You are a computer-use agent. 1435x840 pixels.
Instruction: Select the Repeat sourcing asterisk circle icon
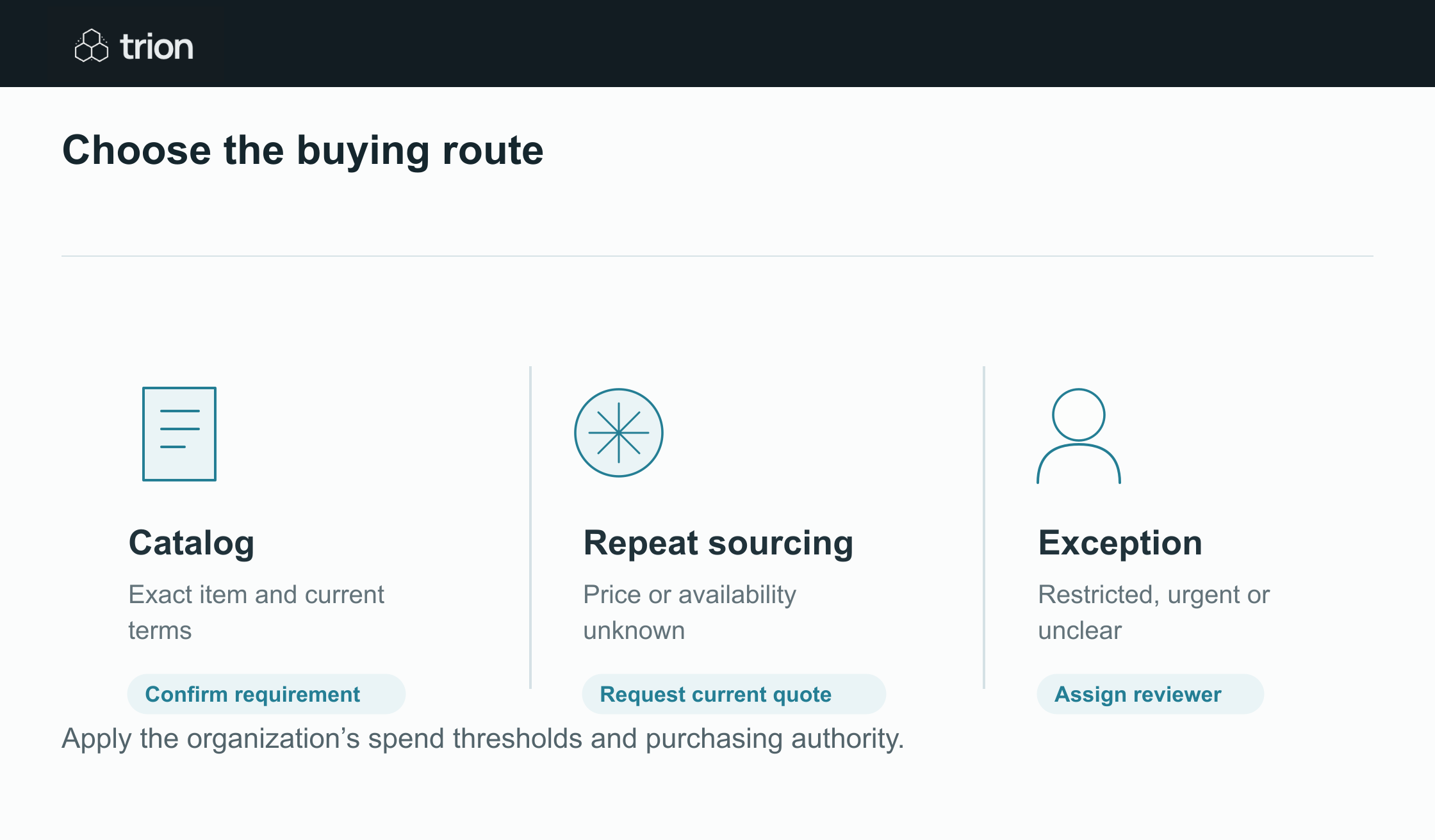[619, 433]
